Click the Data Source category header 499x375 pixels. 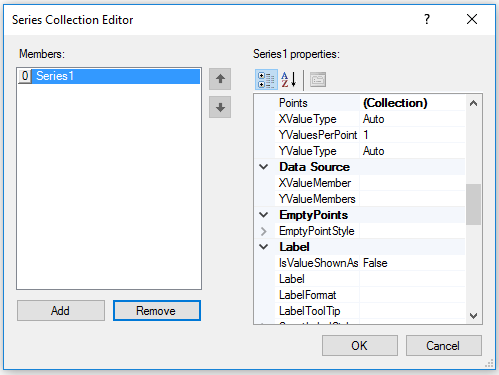[314, 167]
